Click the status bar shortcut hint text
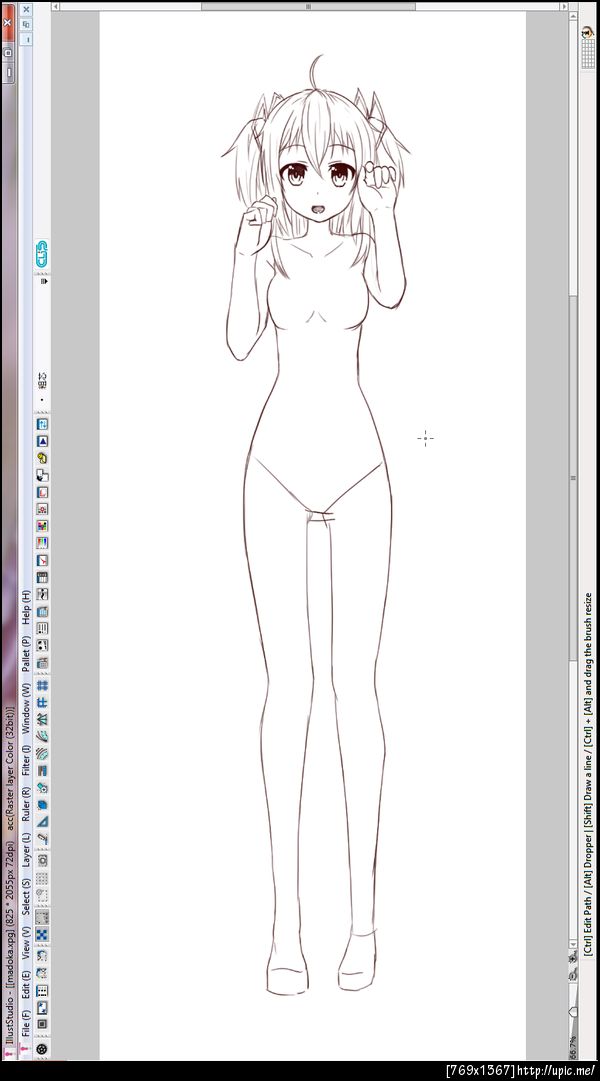This screenshot has width=600, height=1081. pyautogui.click(x=588, y=773)
